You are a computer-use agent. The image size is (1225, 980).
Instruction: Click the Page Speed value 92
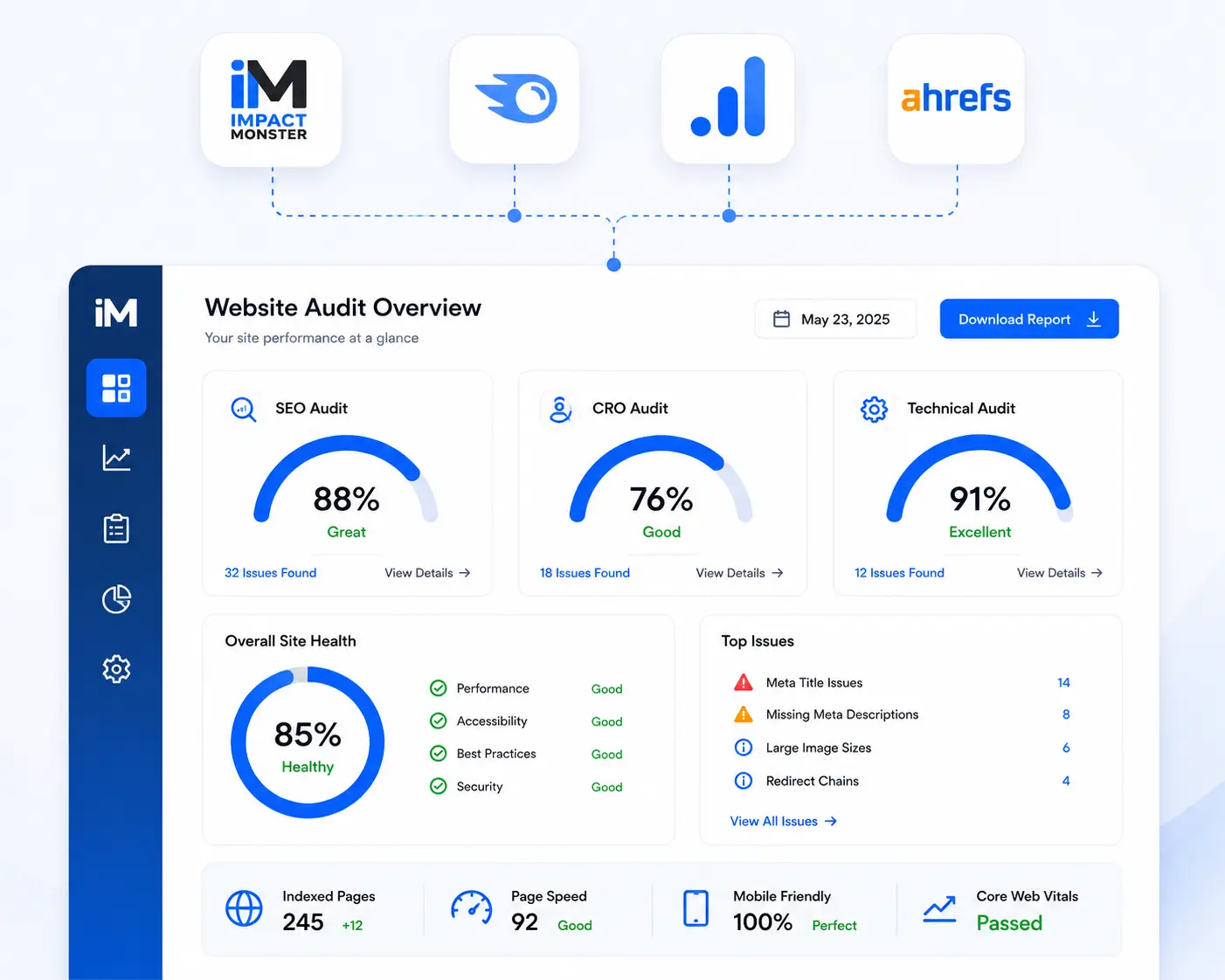coord(525,922)
